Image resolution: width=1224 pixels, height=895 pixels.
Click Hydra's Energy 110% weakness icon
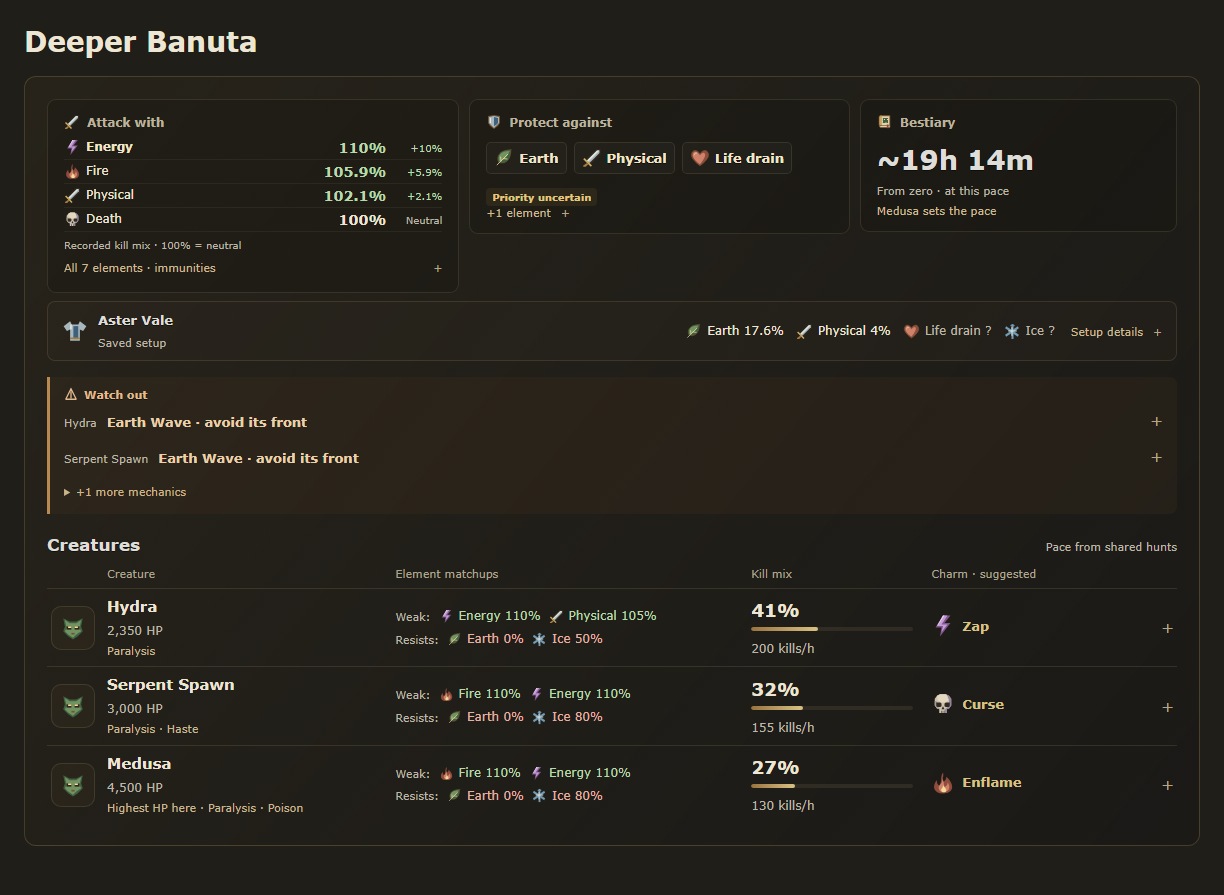tap(447, 616)
